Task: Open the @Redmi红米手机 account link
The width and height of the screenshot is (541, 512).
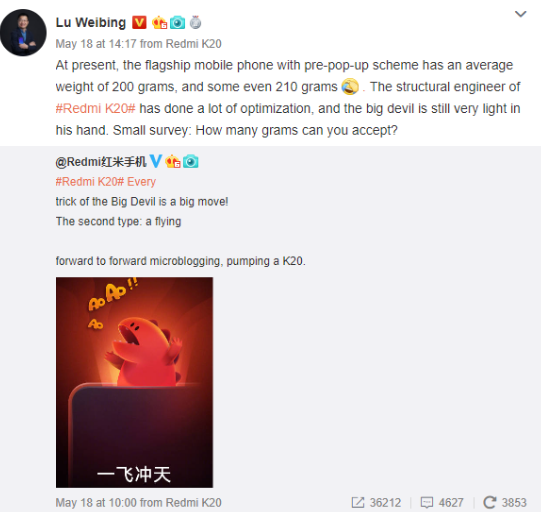Action: tap(101, 161)
